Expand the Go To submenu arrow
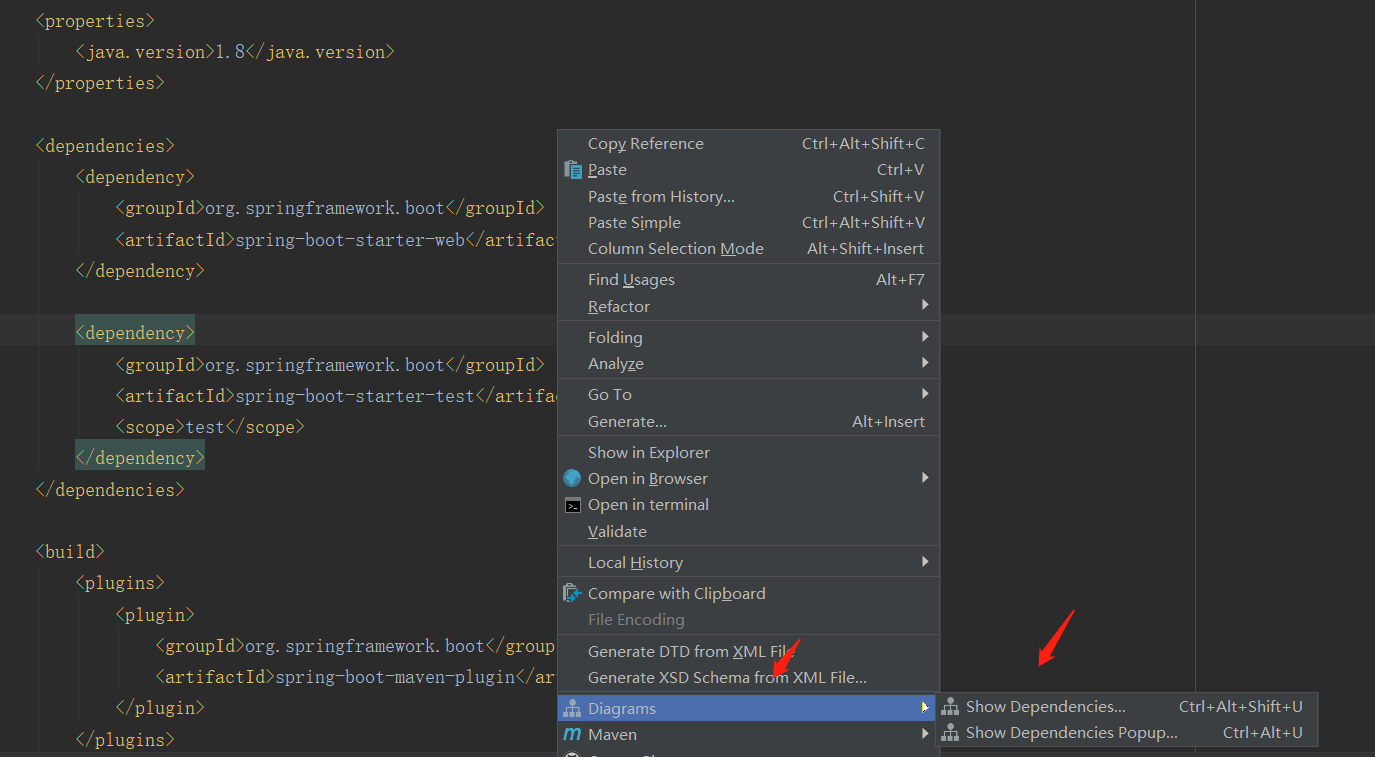The width and height of the screenshot is (1375, 757). [925, 393]
